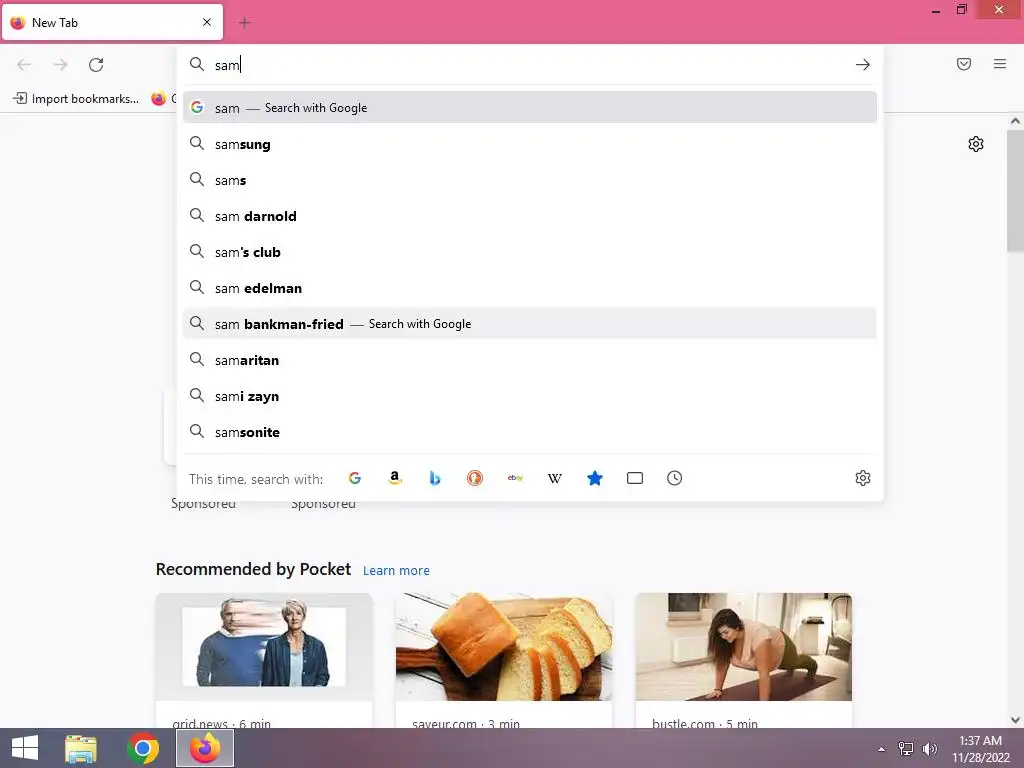Reload the page with the refresh icon
This screenshot has width=1024, height=768.
96,65
